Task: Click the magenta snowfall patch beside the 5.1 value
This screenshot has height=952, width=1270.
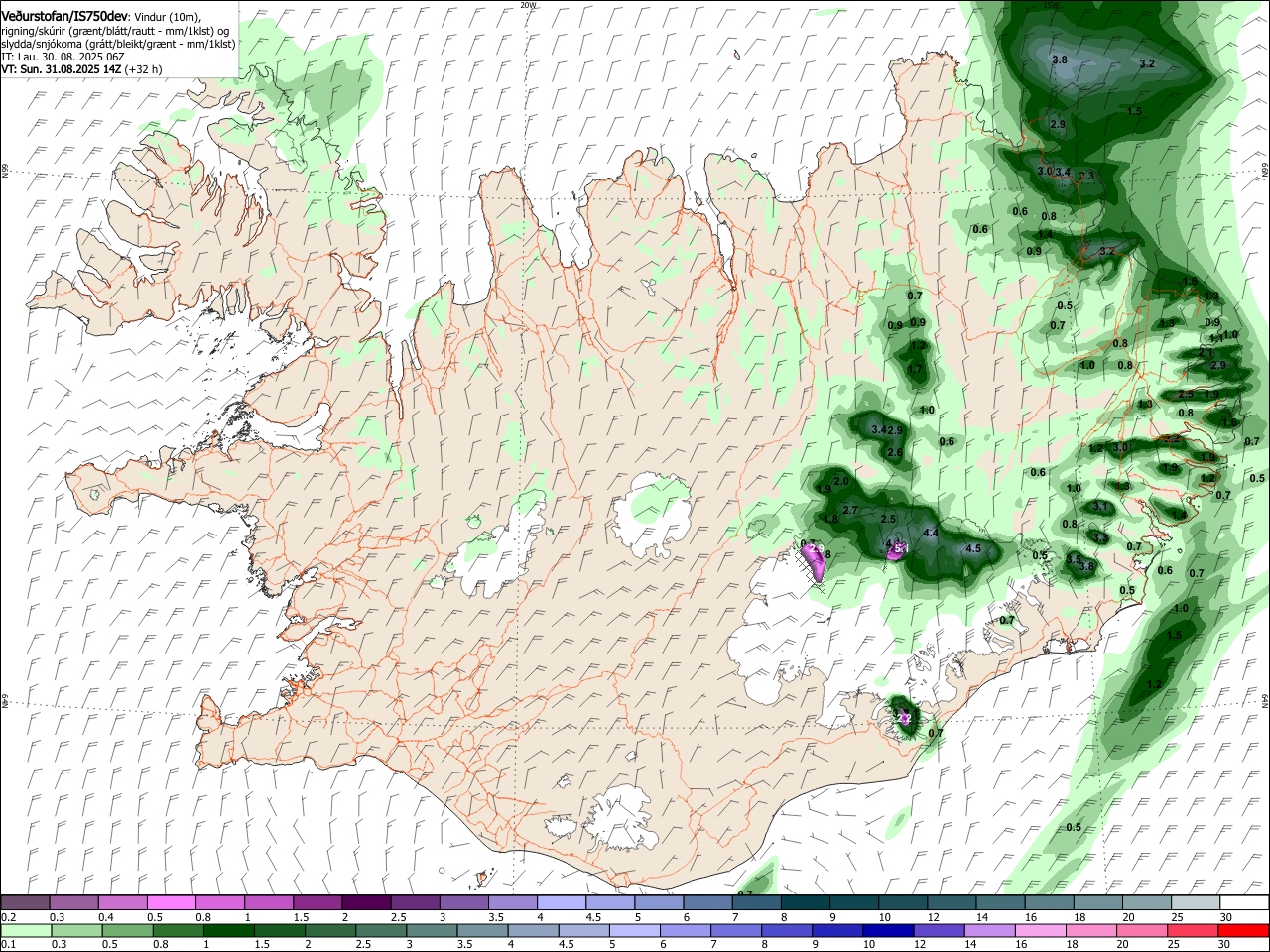Action: [895, 551]
